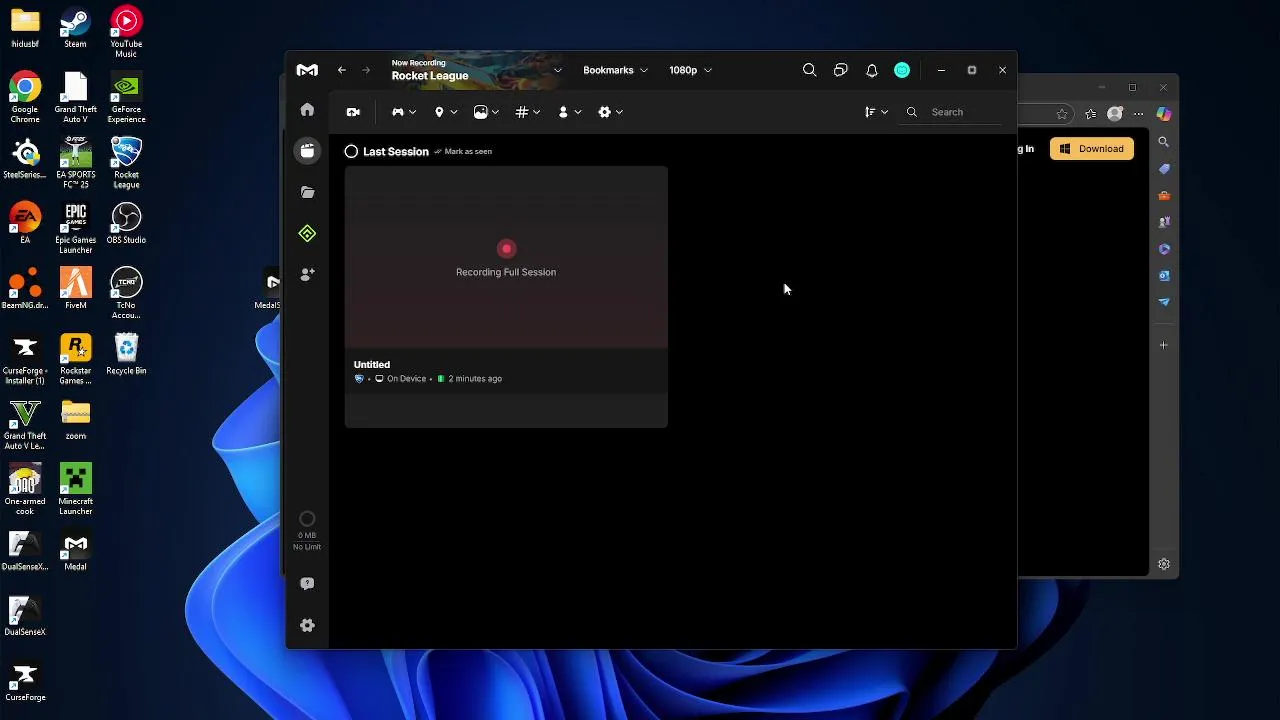Viewport: 1280px width, 720px height.
Task: Open the Medal desktop shortcut
Action: pyautogui.click(x=75, y=550)
